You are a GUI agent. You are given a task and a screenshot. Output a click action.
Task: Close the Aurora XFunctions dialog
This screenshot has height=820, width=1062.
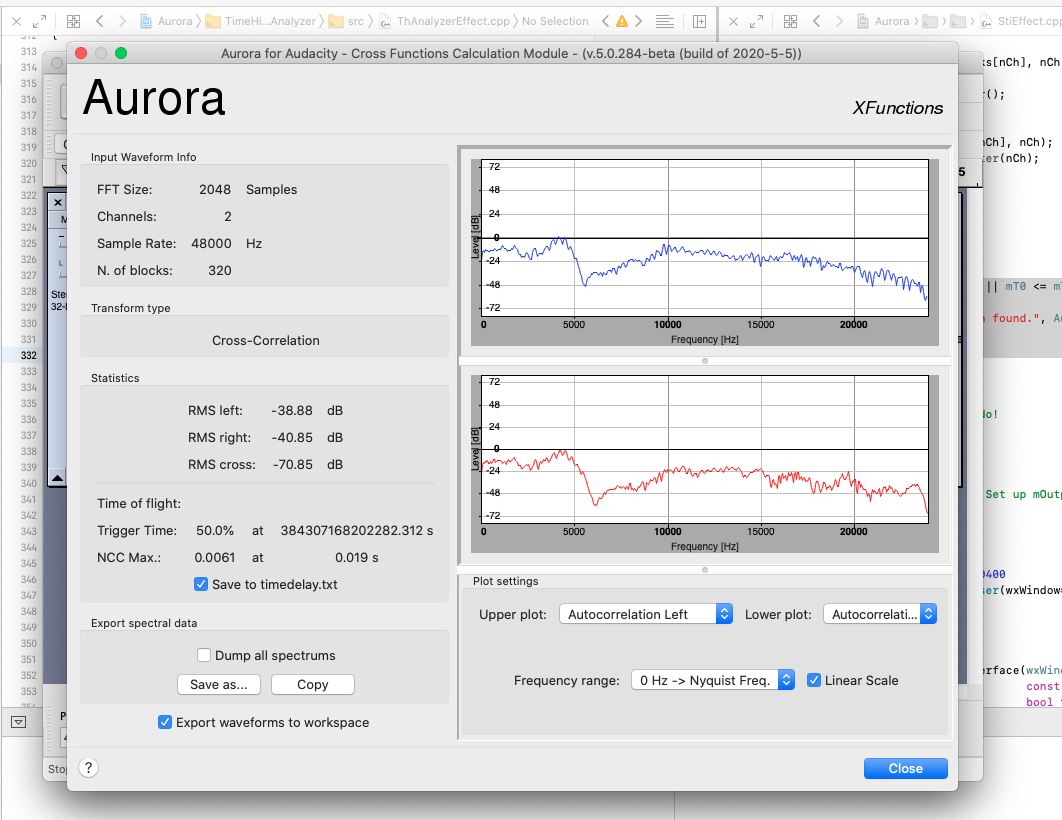tap(906, 769)
